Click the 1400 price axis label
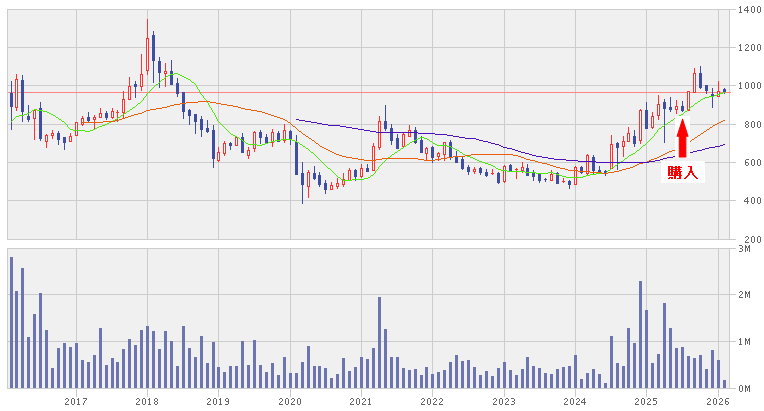 click(x=746, y=10)
